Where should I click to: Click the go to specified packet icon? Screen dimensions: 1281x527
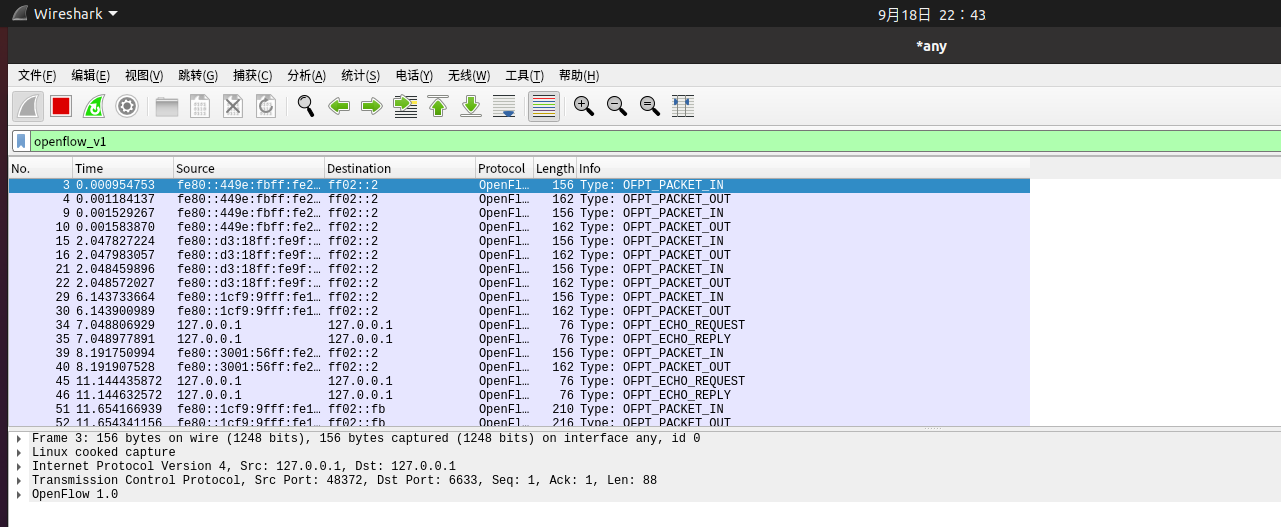click(405, 106)
